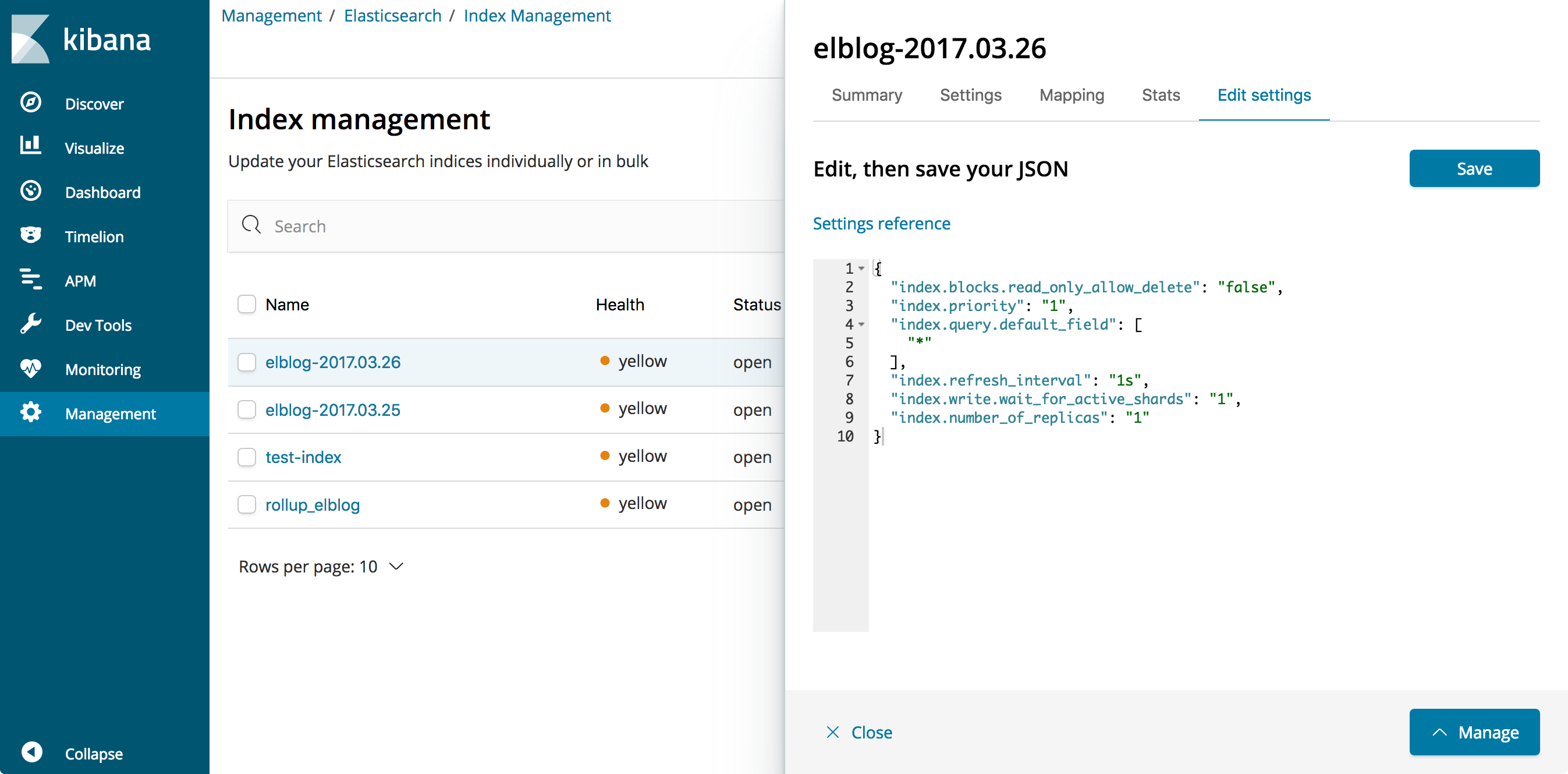Image resolution: width=1568 pixels, height=774 pixels.
Task: Click "index.write.wait_for_active_shards" key on line 8
Action: pos(1040,399)
